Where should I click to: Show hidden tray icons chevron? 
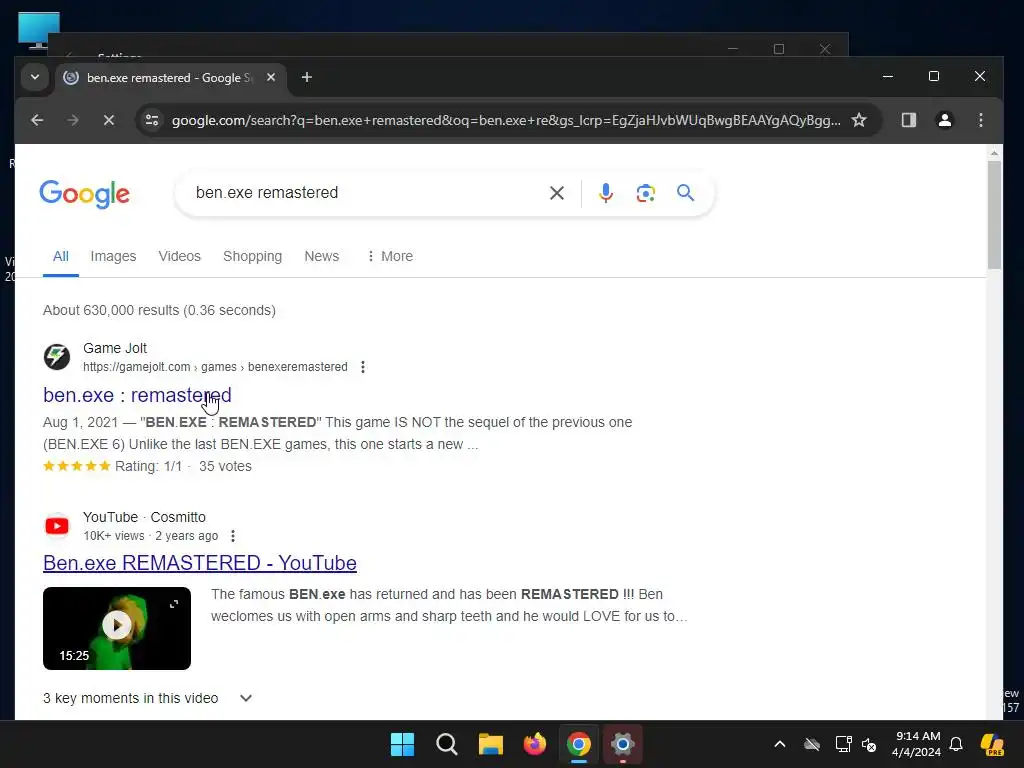[780, 744]
